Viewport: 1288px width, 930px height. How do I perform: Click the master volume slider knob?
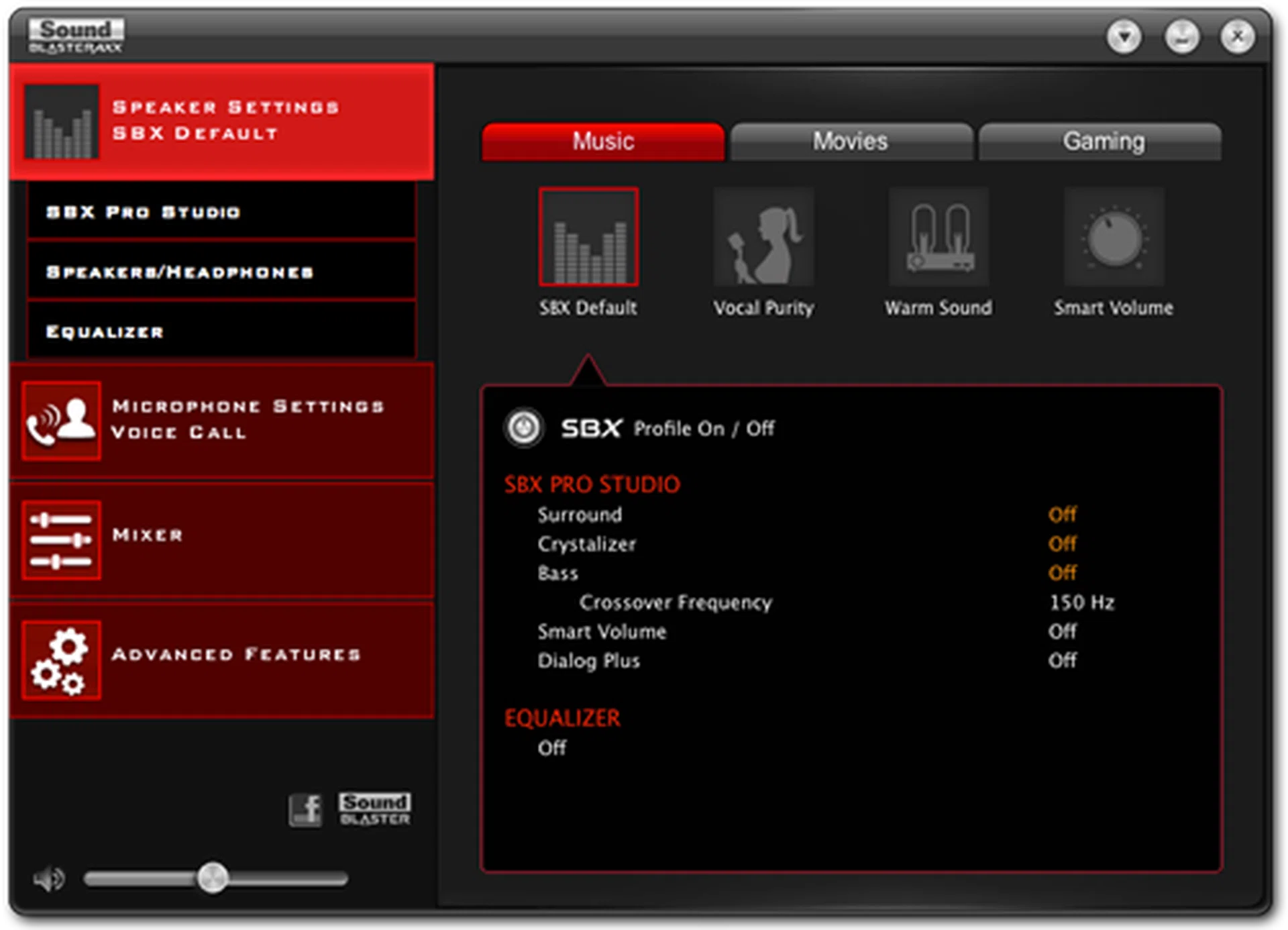click(x=213, y=878)
